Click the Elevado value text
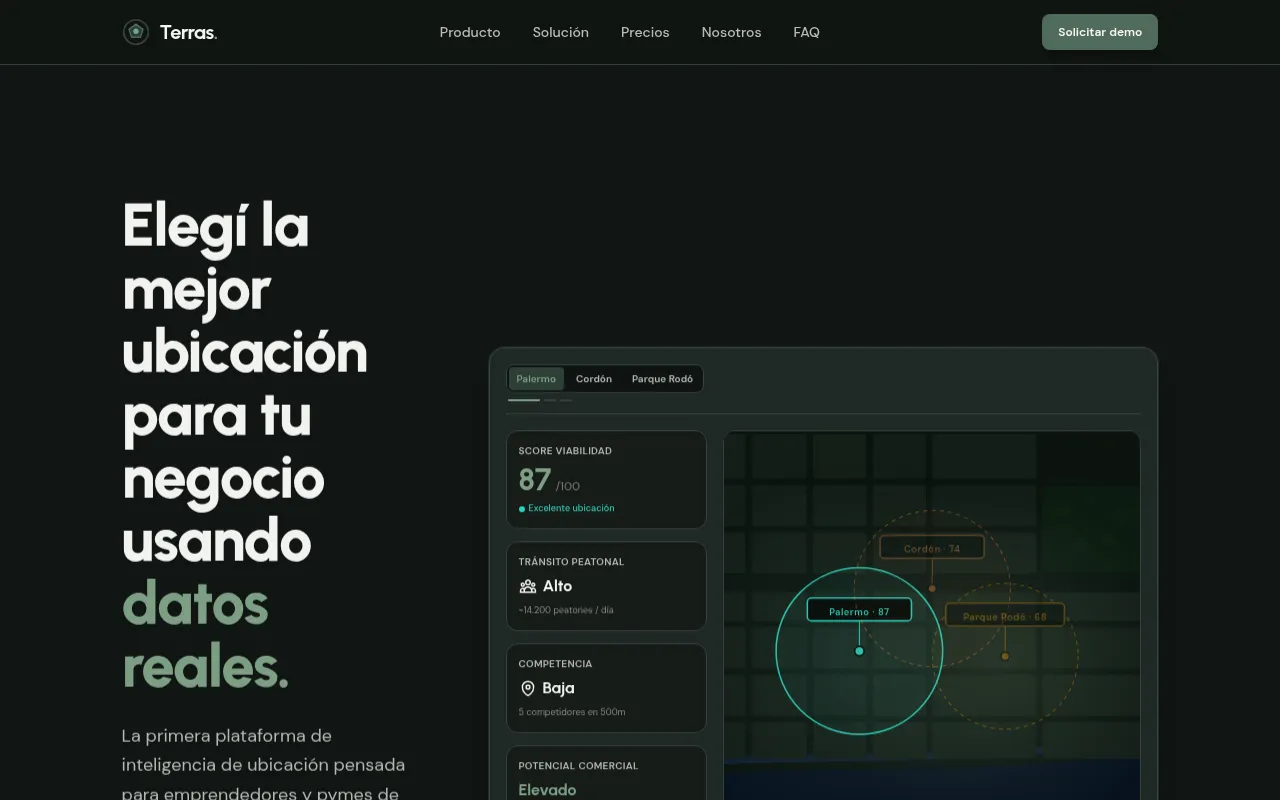The image size is (1280, 800). click(x=547, y=790)
